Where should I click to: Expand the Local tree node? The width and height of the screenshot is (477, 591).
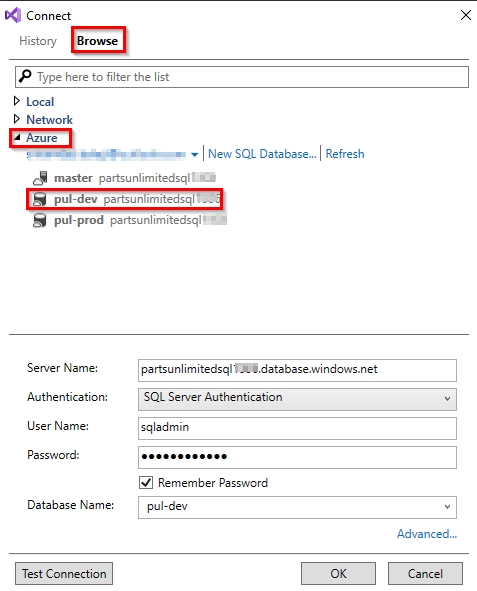point(17,101)
